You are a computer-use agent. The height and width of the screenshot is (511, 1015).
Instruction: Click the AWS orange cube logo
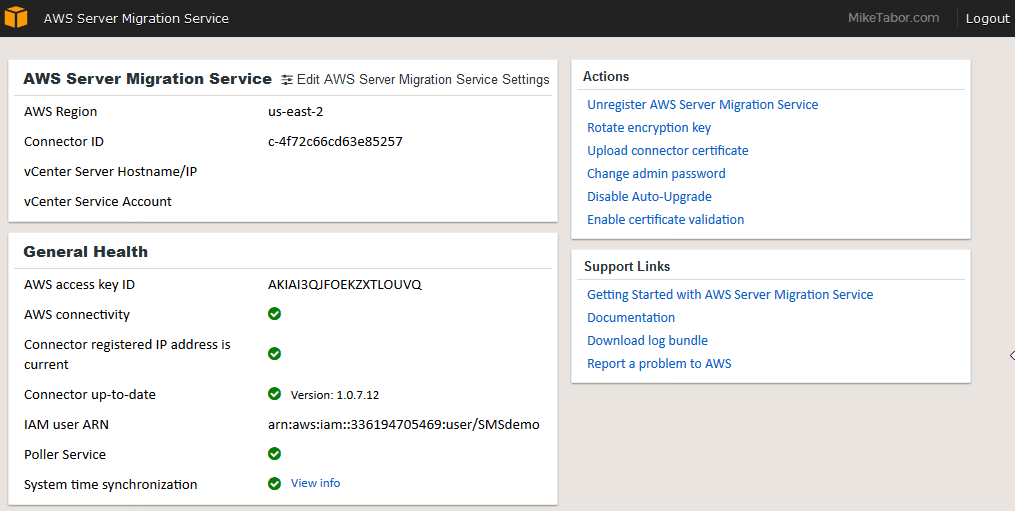click(x=16, y=17)
